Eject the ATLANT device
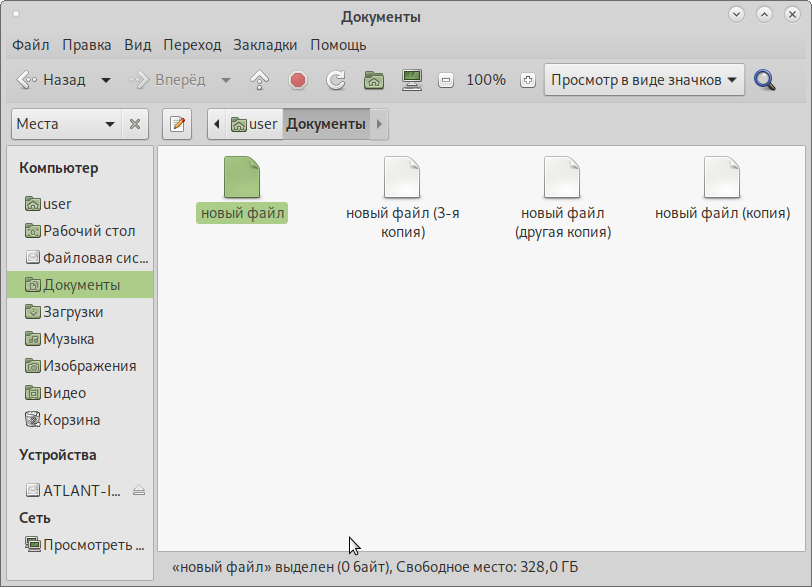The image size is (812, 587). [x=139, y=490]
